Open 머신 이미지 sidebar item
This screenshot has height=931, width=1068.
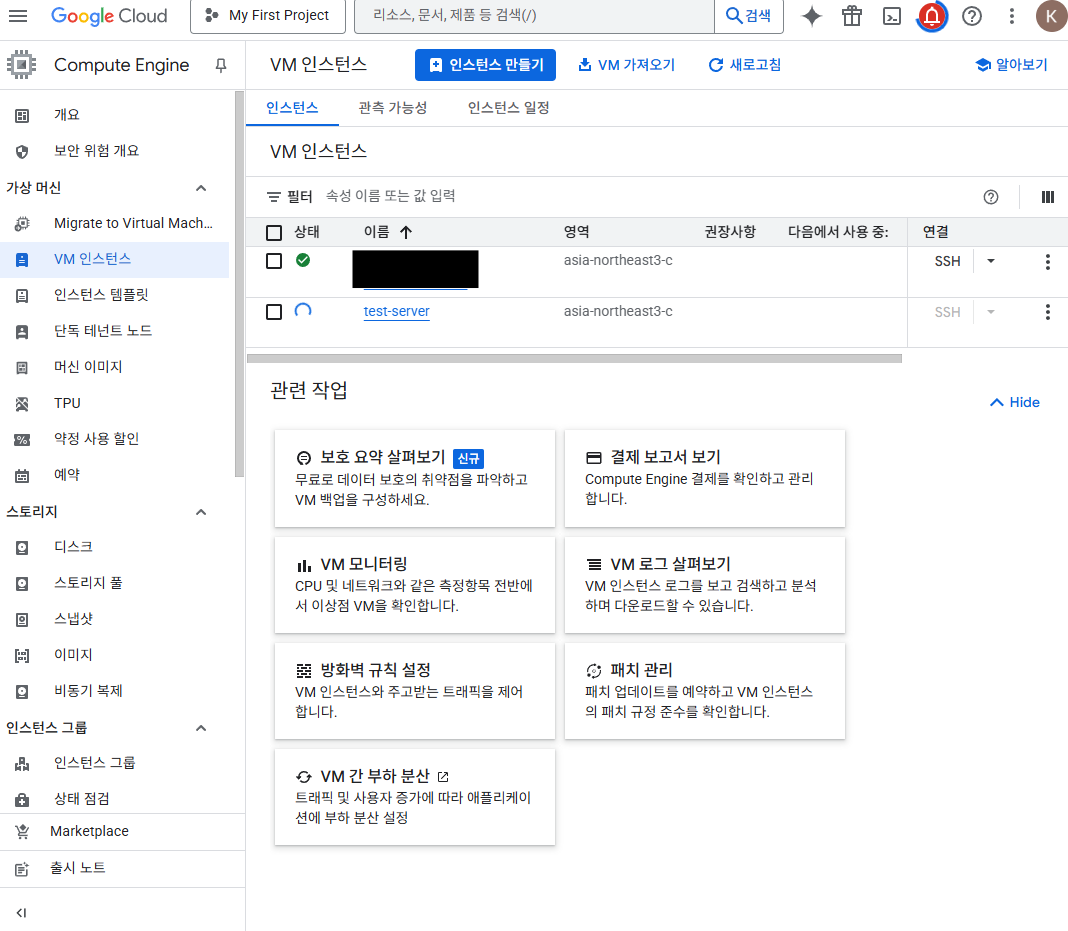pyautogui.click(x=114, y=367)
